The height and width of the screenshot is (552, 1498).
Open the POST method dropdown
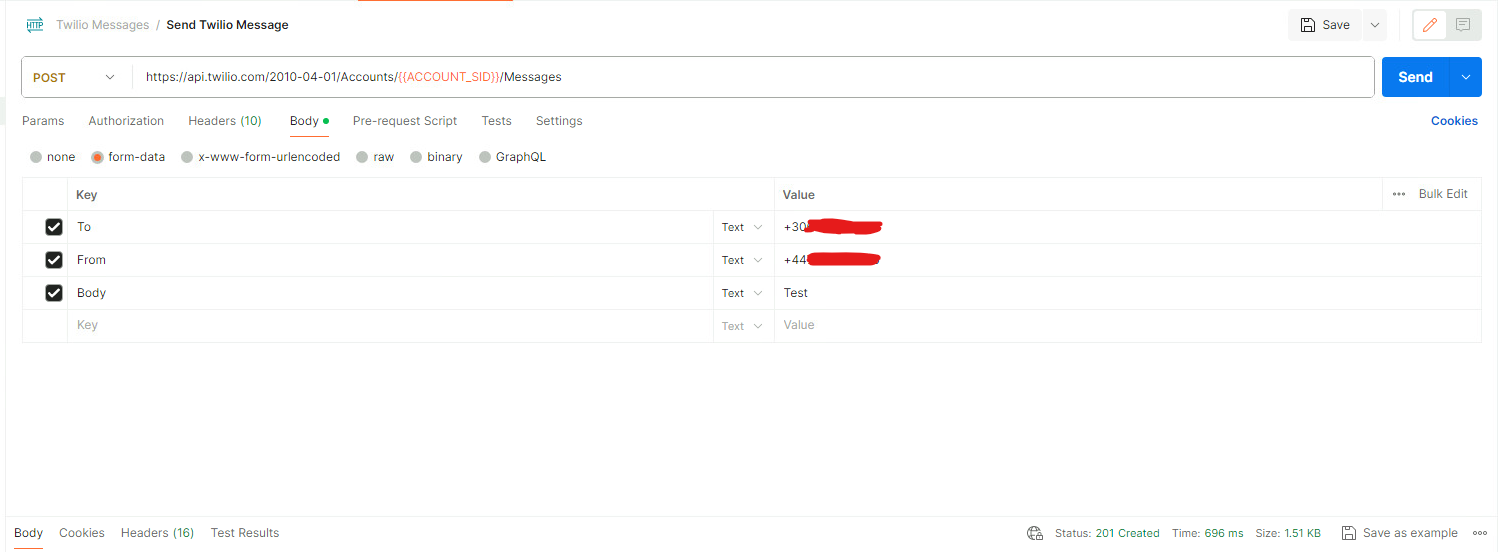pyautogui.click(x=75, y=77)
